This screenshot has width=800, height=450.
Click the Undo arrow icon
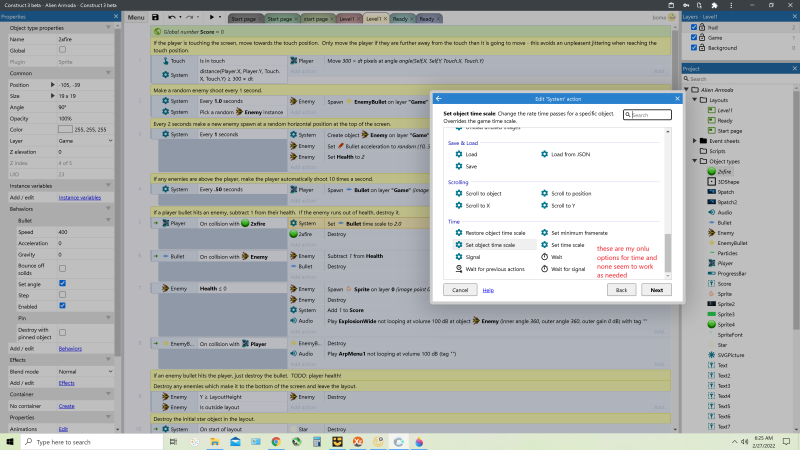[x=172, y=17]
